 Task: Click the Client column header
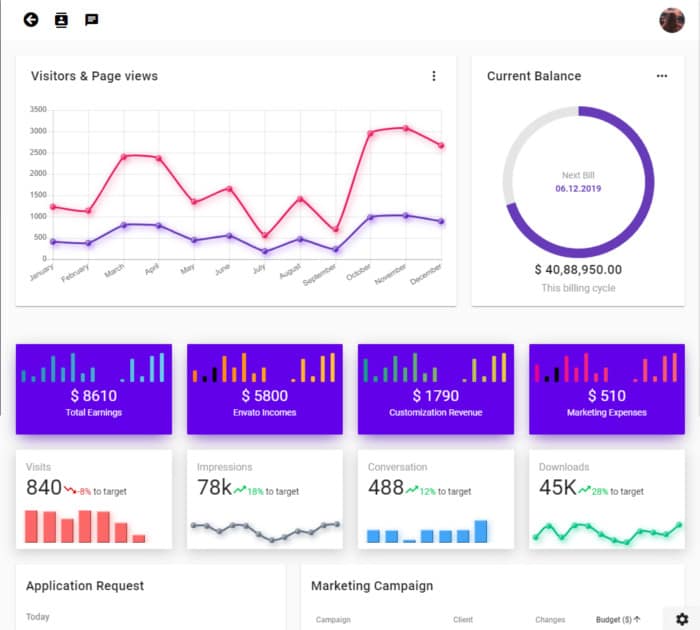pos(462,620)
